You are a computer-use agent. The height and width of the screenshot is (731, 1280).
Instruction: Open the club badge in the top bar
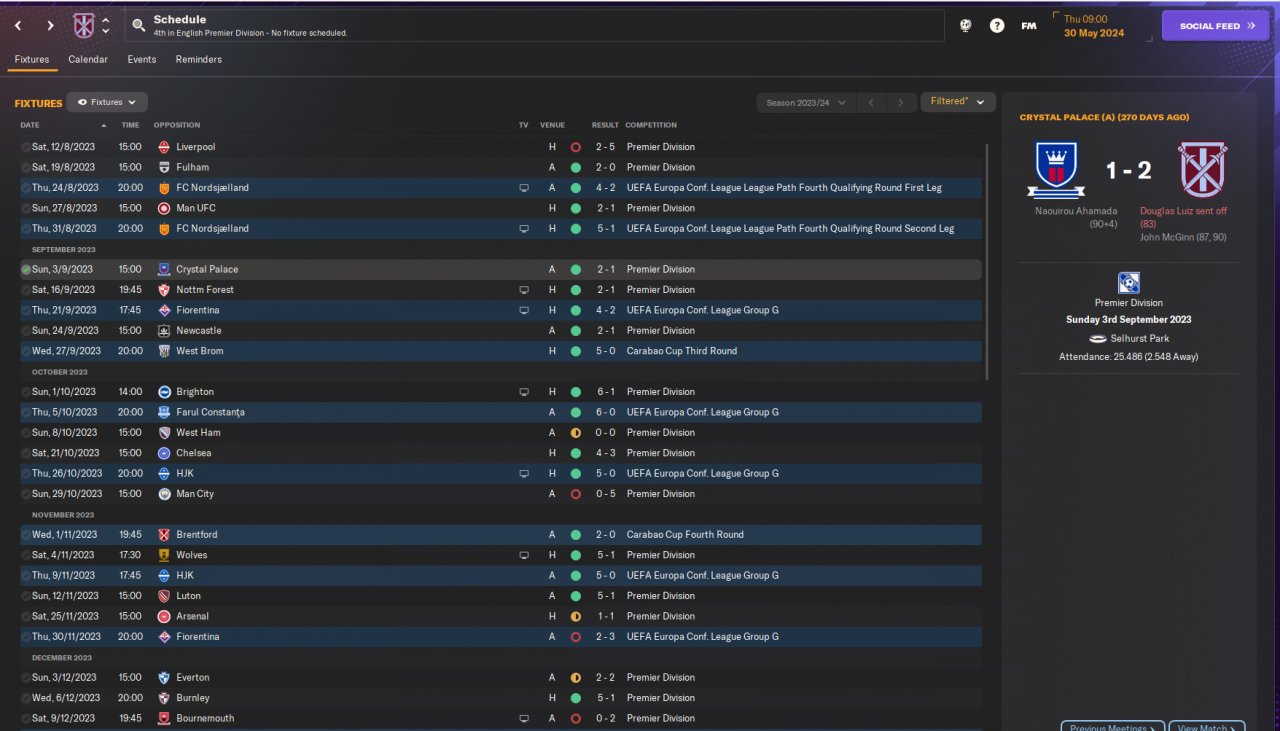tap(84, 26)
